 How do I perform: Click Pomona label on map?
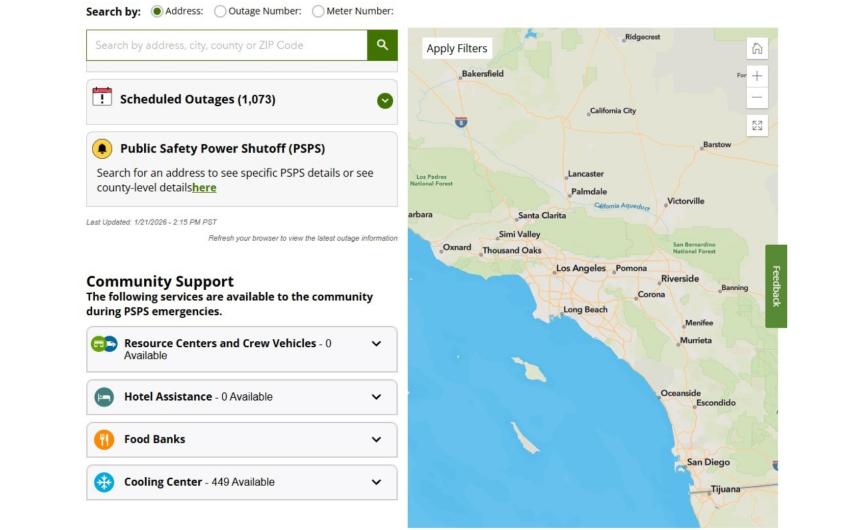(x=631, y=268)
